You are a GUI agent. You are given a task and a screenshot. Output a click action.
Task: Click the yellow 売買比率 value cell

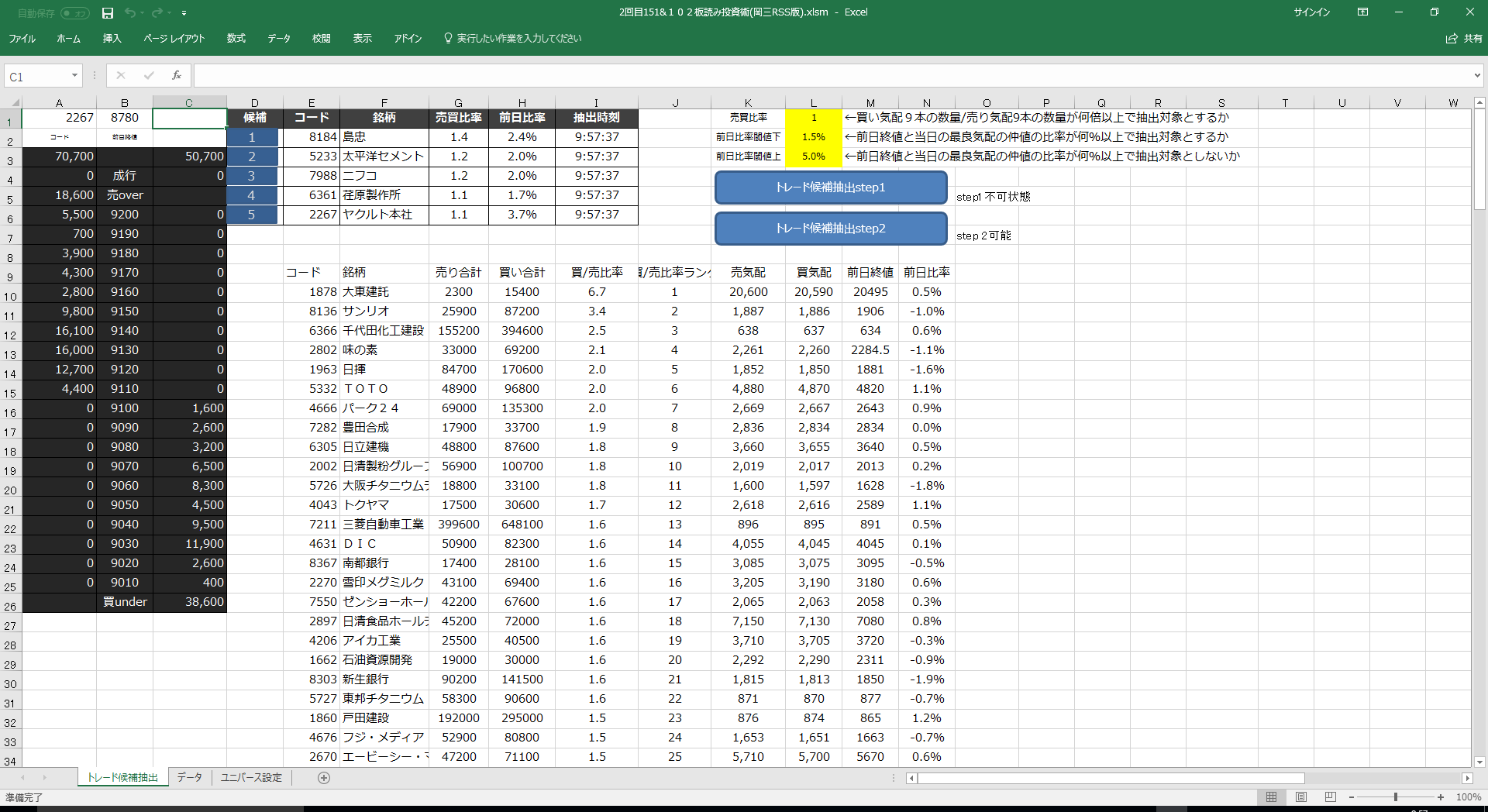(813, 118)
